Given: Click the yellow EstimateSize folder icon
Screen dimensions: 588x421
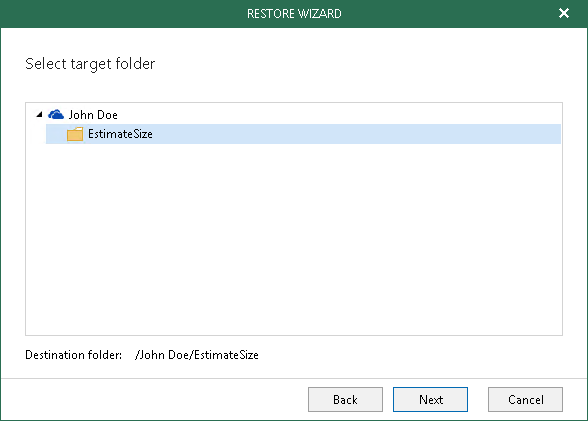Looking at the screenshot, I should coord(75,134).
